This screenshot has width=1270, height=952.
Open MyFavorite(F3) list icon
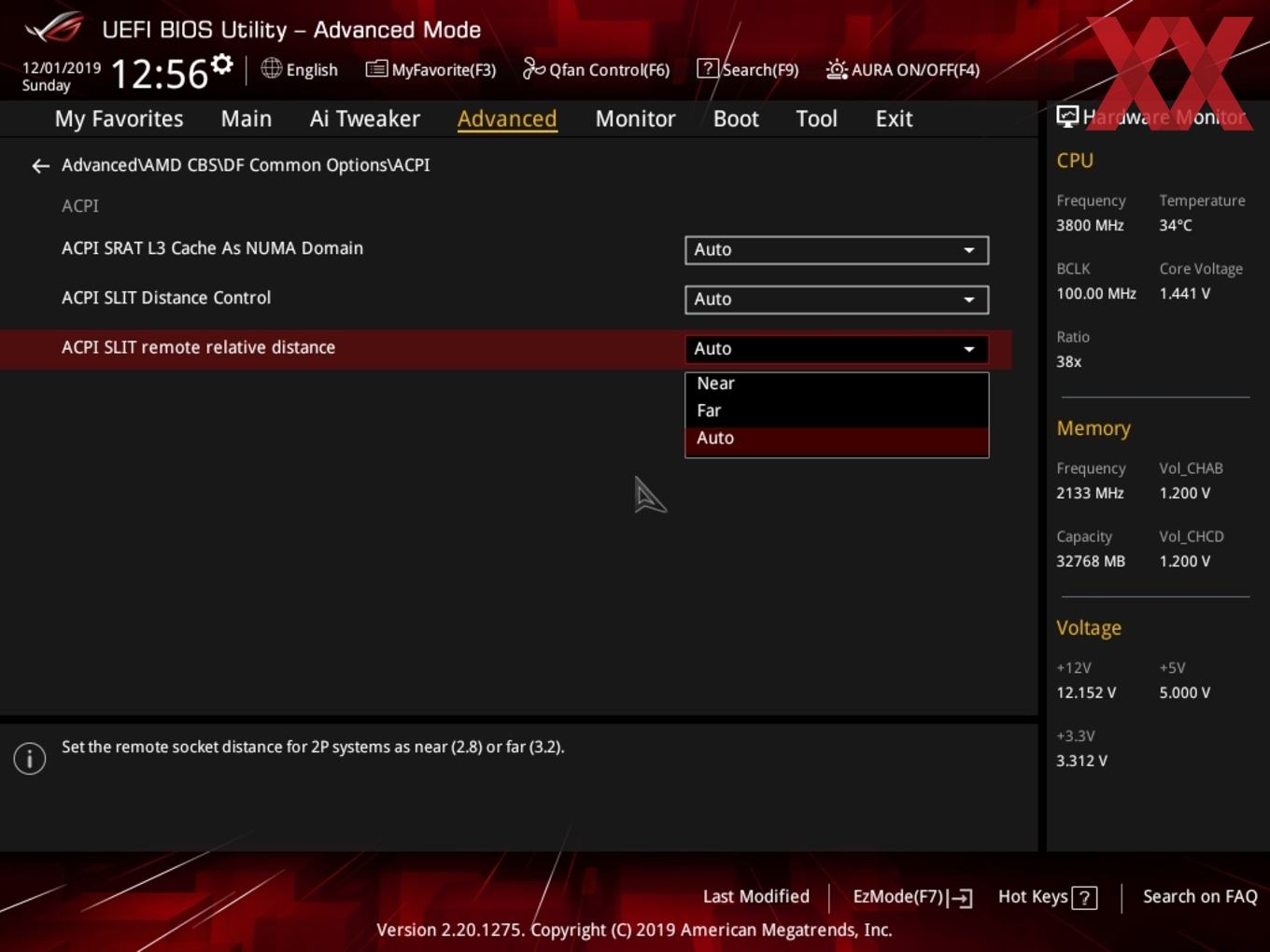[376, 69]
